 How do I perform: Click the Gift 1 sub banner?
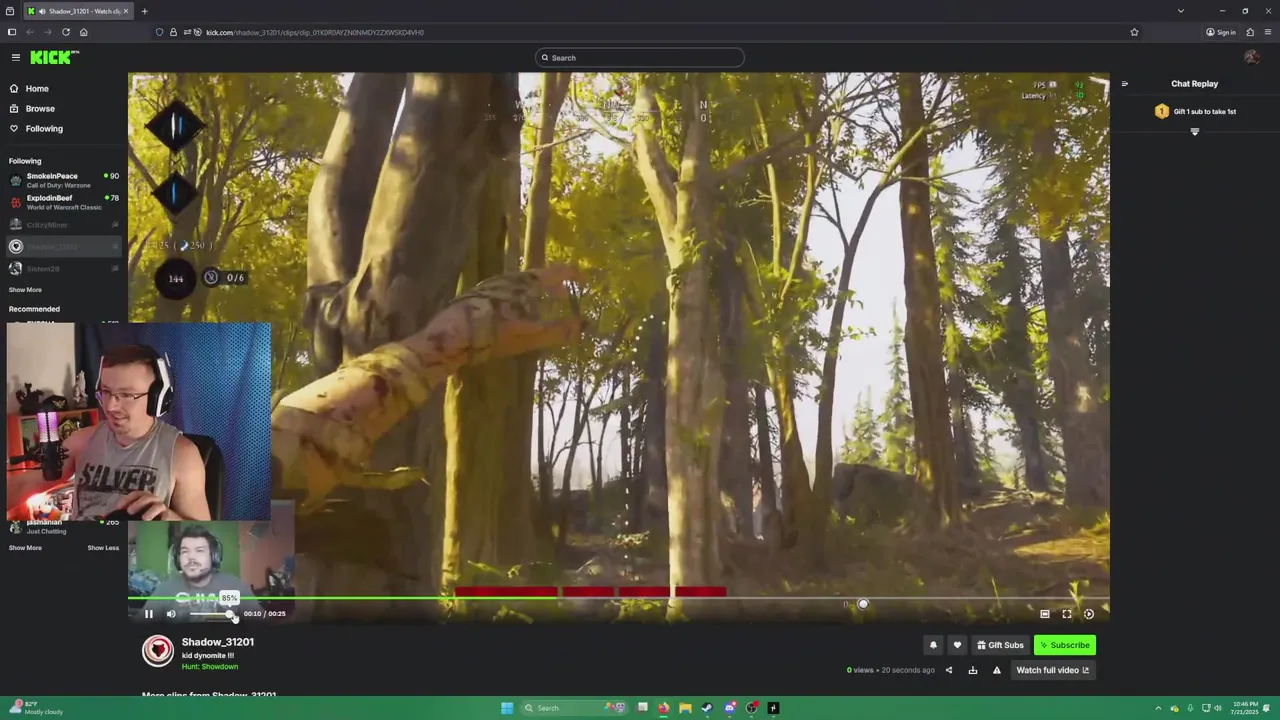click(1195, 111)
